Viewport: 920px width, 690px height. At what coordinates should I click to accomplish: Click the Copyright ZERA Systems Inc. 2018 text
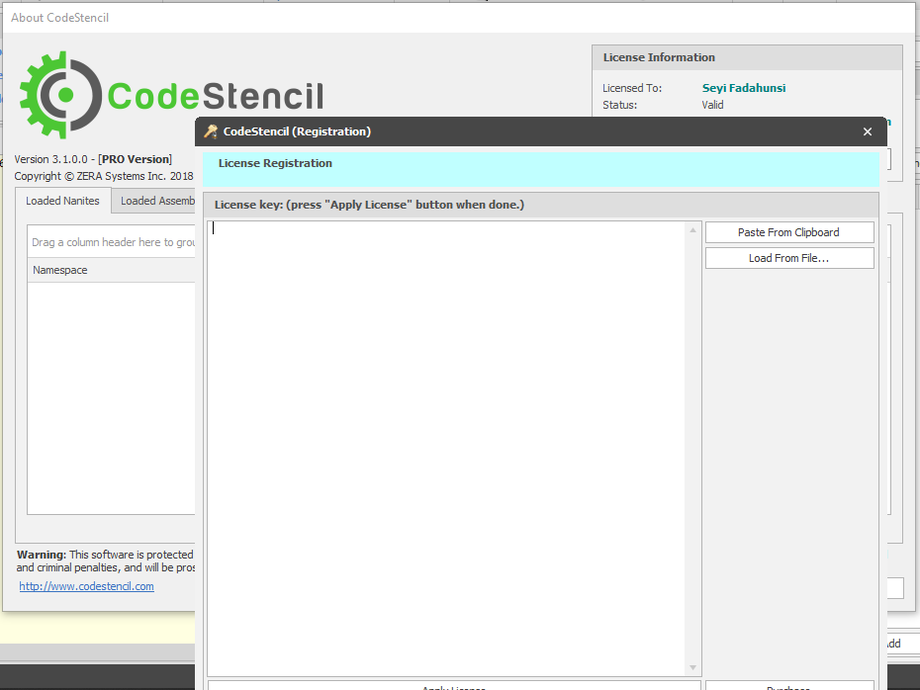click(104, 176)
